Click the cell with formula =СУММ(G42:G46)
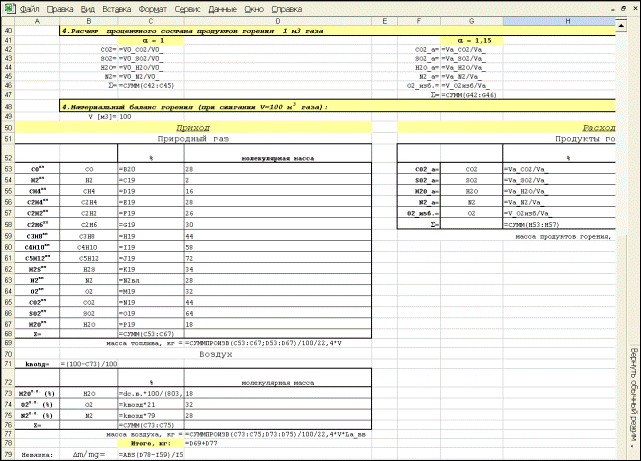641x461 pixels. click(x=472, y=95)
